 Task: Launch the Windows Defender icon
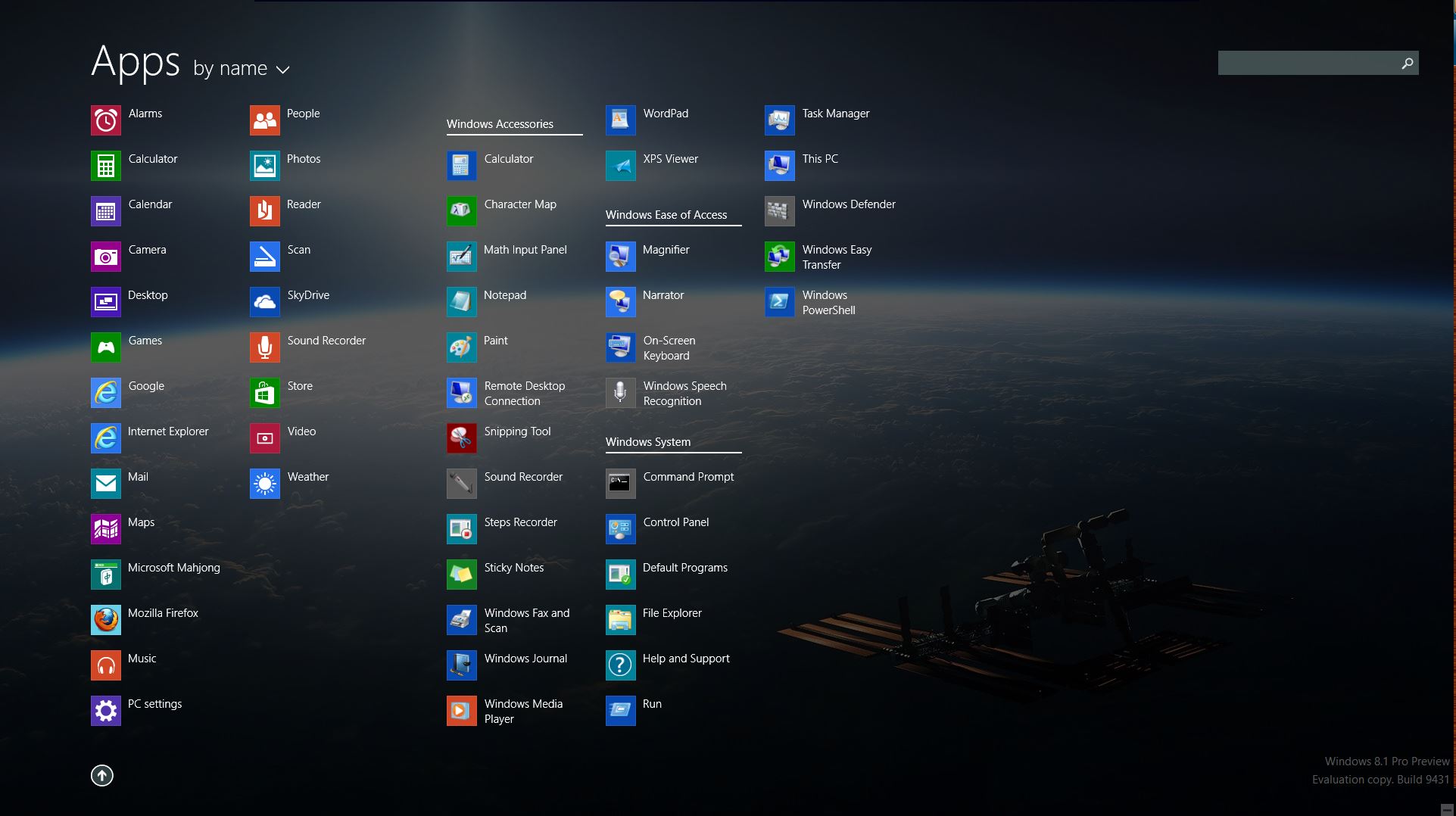pyautogui.click(x=780, y=211)
